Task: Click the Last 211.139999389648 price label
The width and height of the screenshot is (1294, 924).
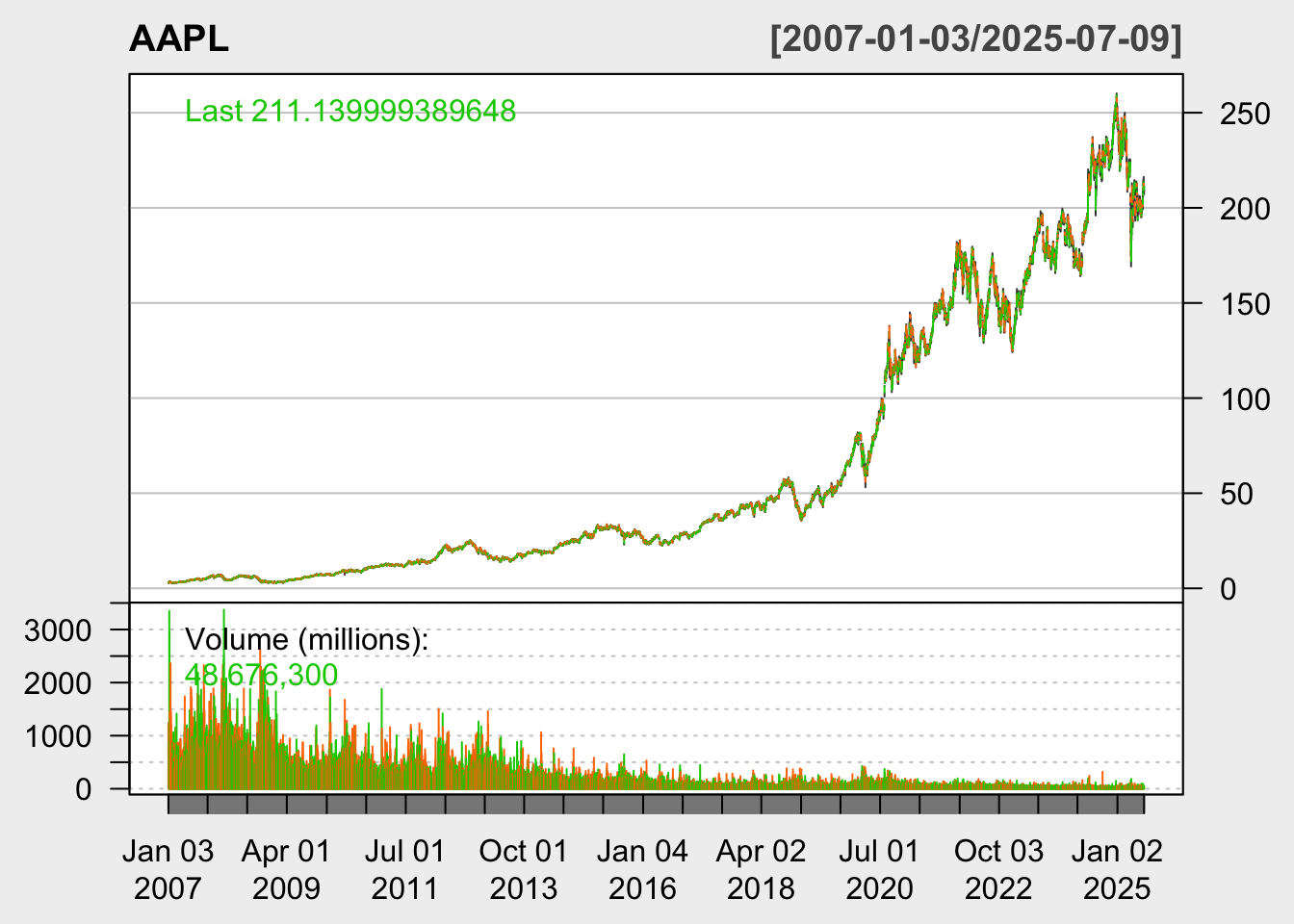Action: tap(350, 112)
